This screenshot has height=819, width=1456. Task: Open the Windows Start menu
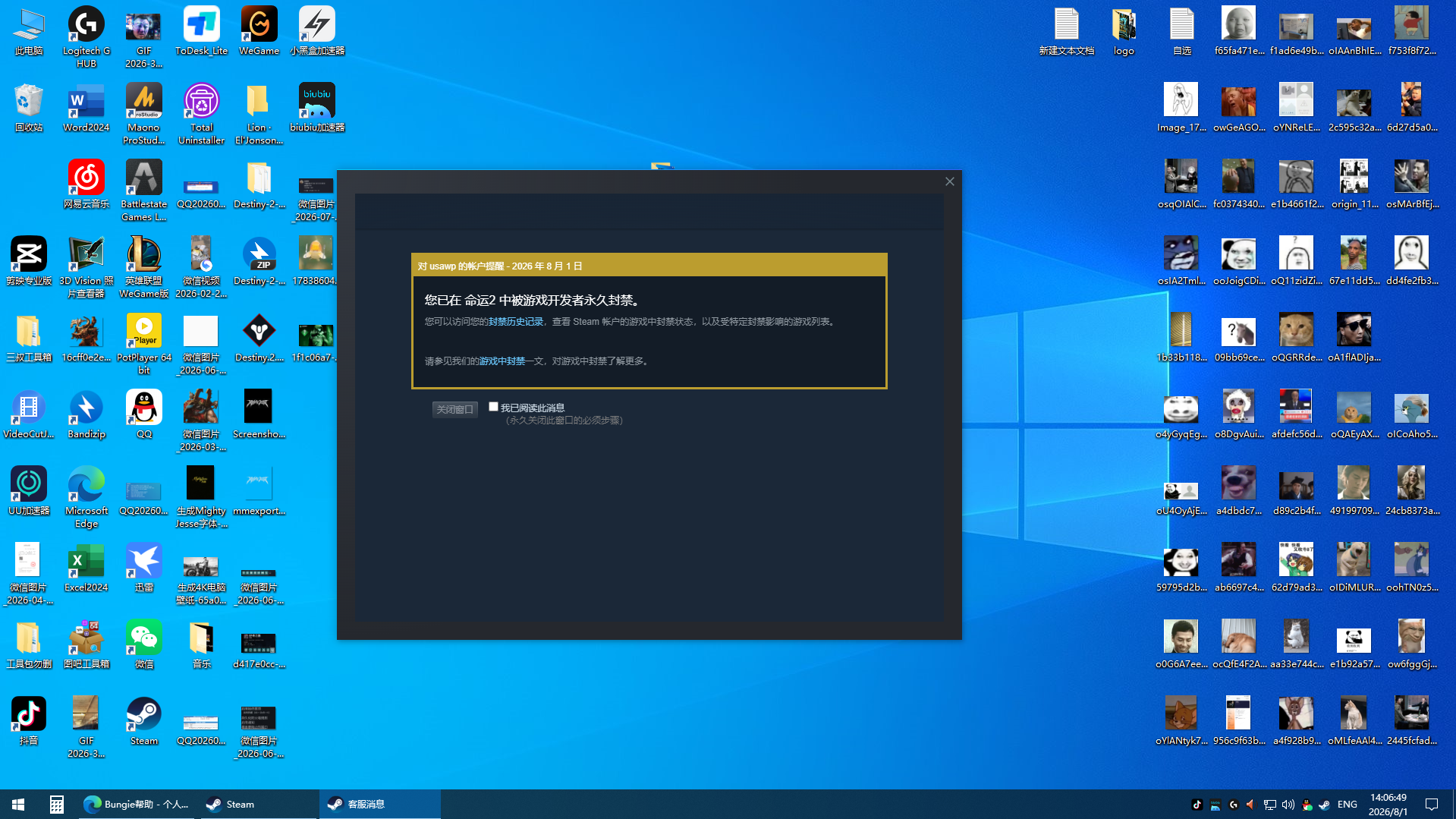[x=18, y=805]
